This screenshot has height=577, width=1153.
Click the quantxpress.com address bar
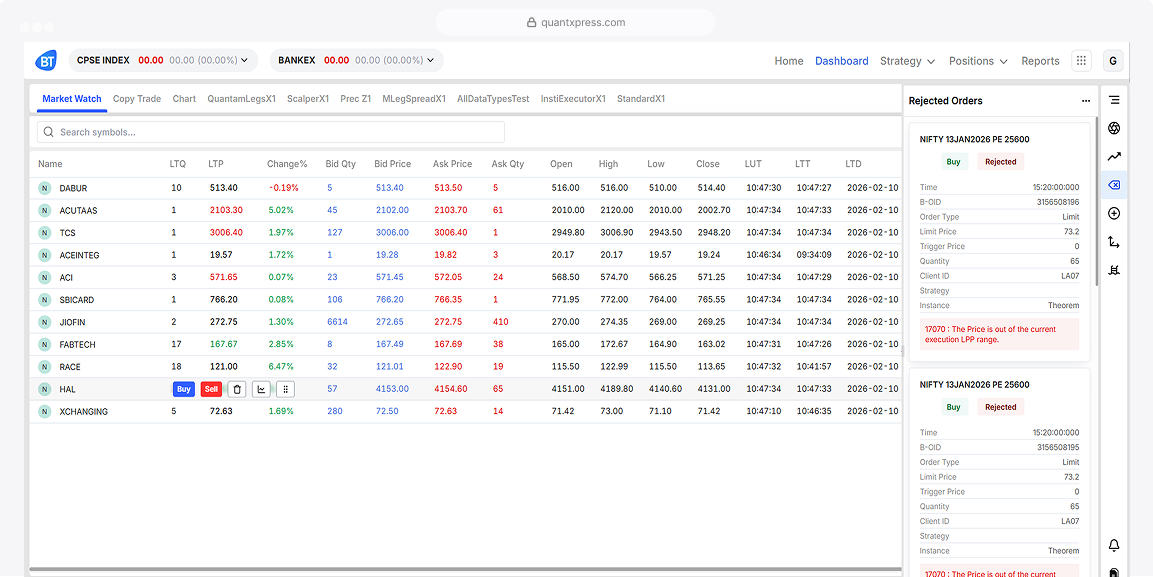(575, 22)
